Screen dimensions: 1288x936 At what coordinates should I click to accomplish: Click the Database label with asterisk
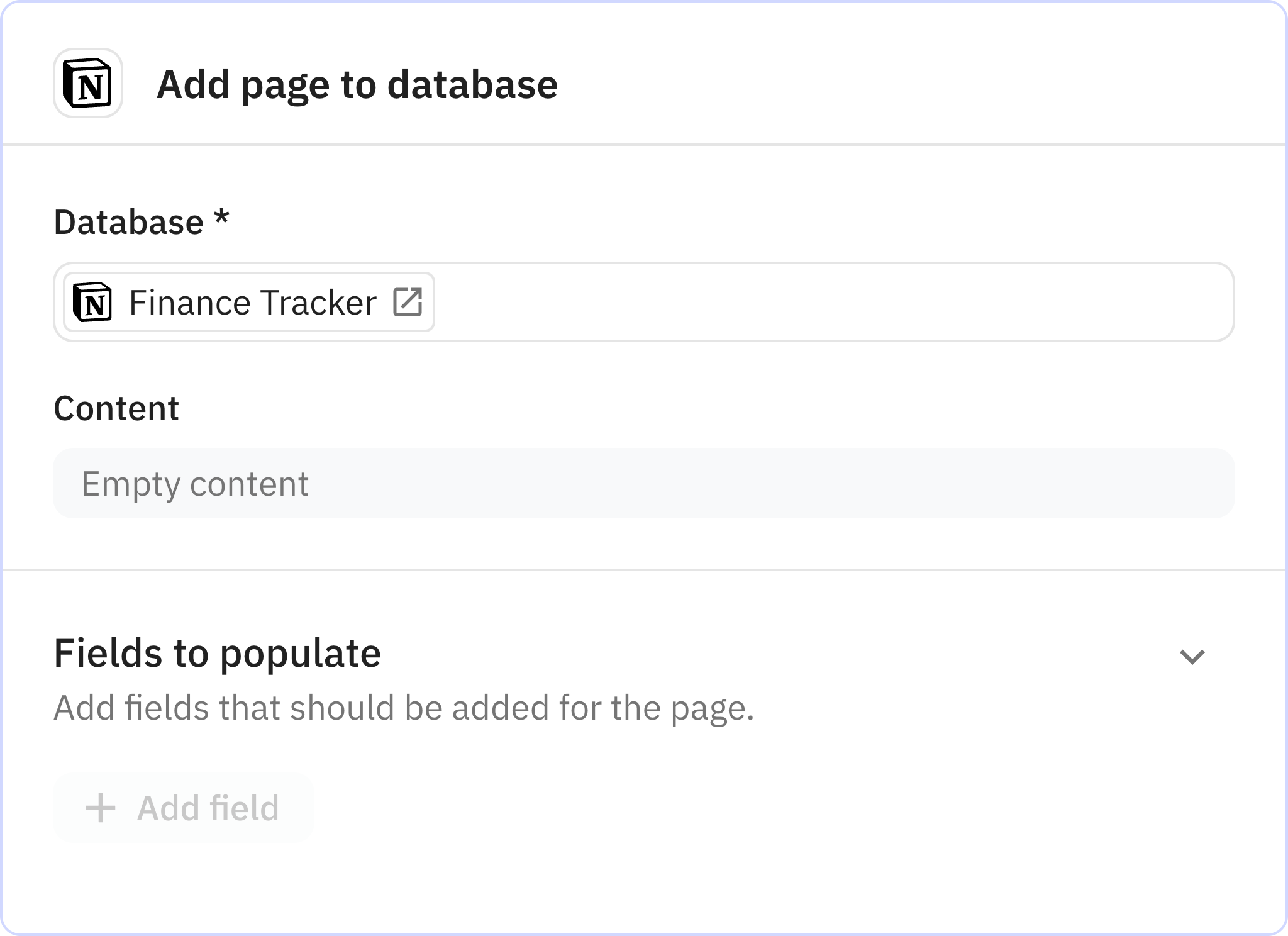[x=140, y=221]
